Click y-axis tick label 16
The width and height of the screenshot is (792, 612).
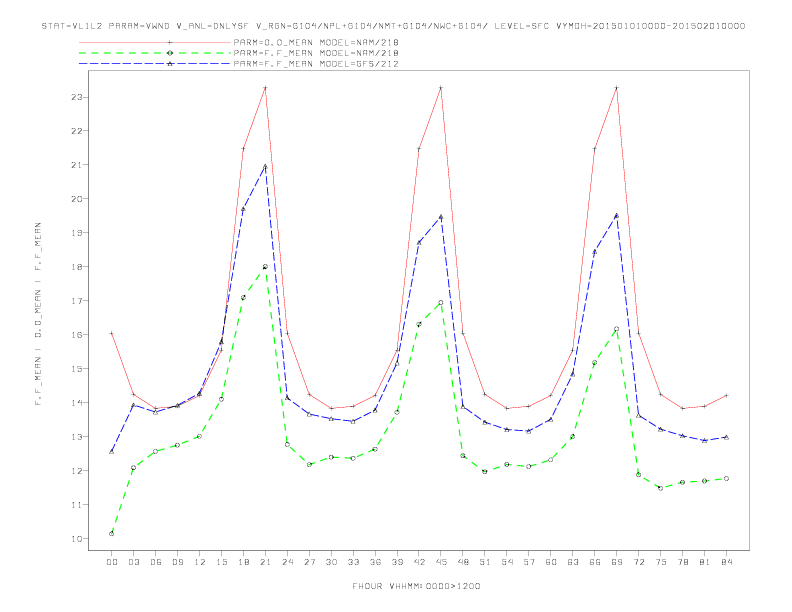[x=77, y=335]
